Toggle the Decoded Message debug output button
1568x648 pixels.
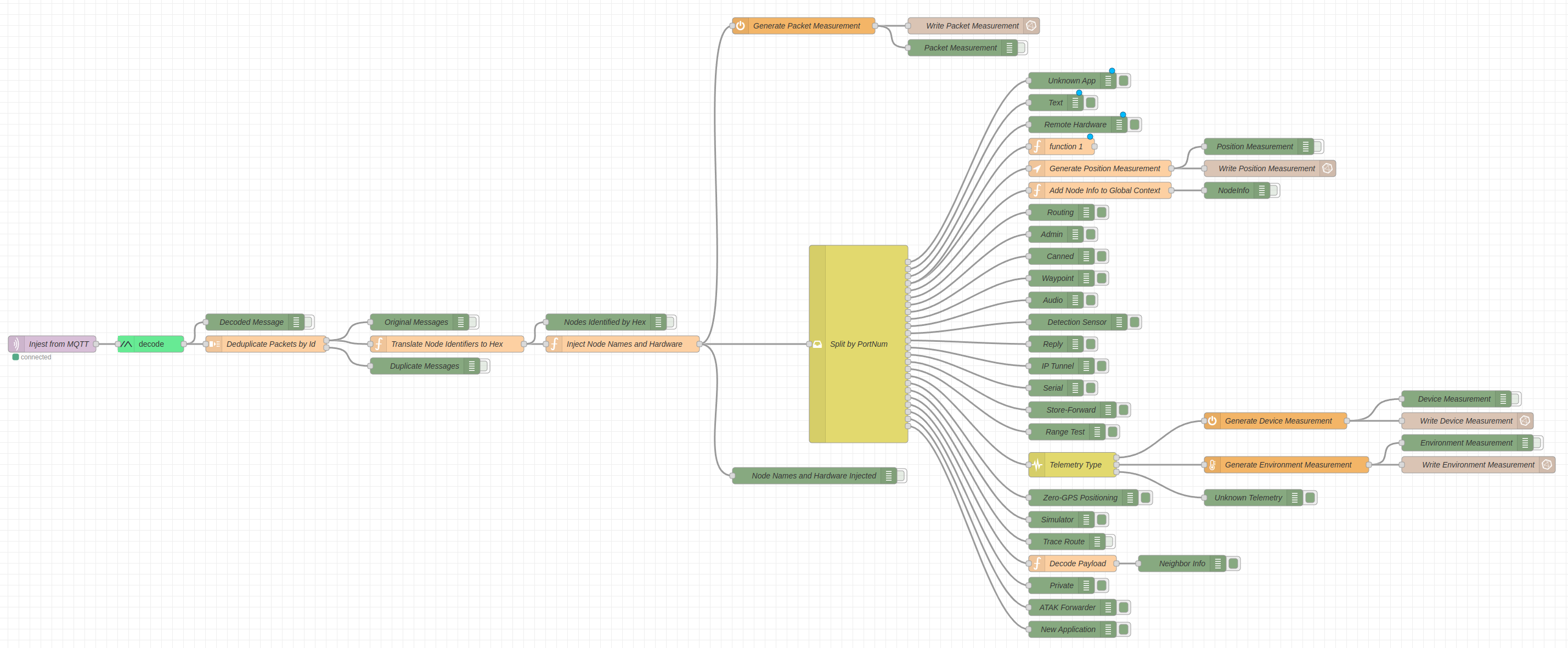pos(309,322)
